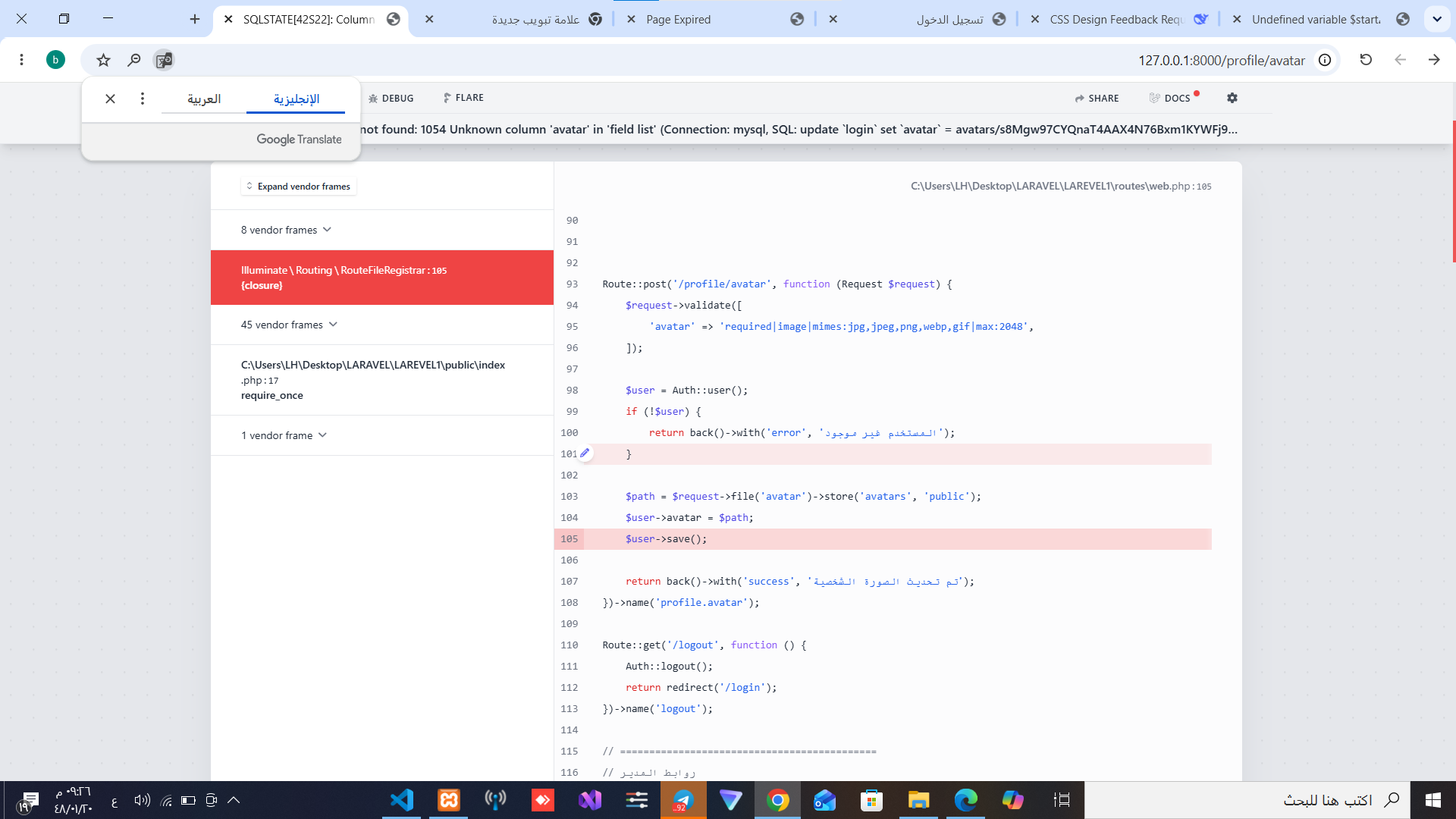Close the علامة تبويب جديدة tab
1456x819 pixels.
click(429, 19)
